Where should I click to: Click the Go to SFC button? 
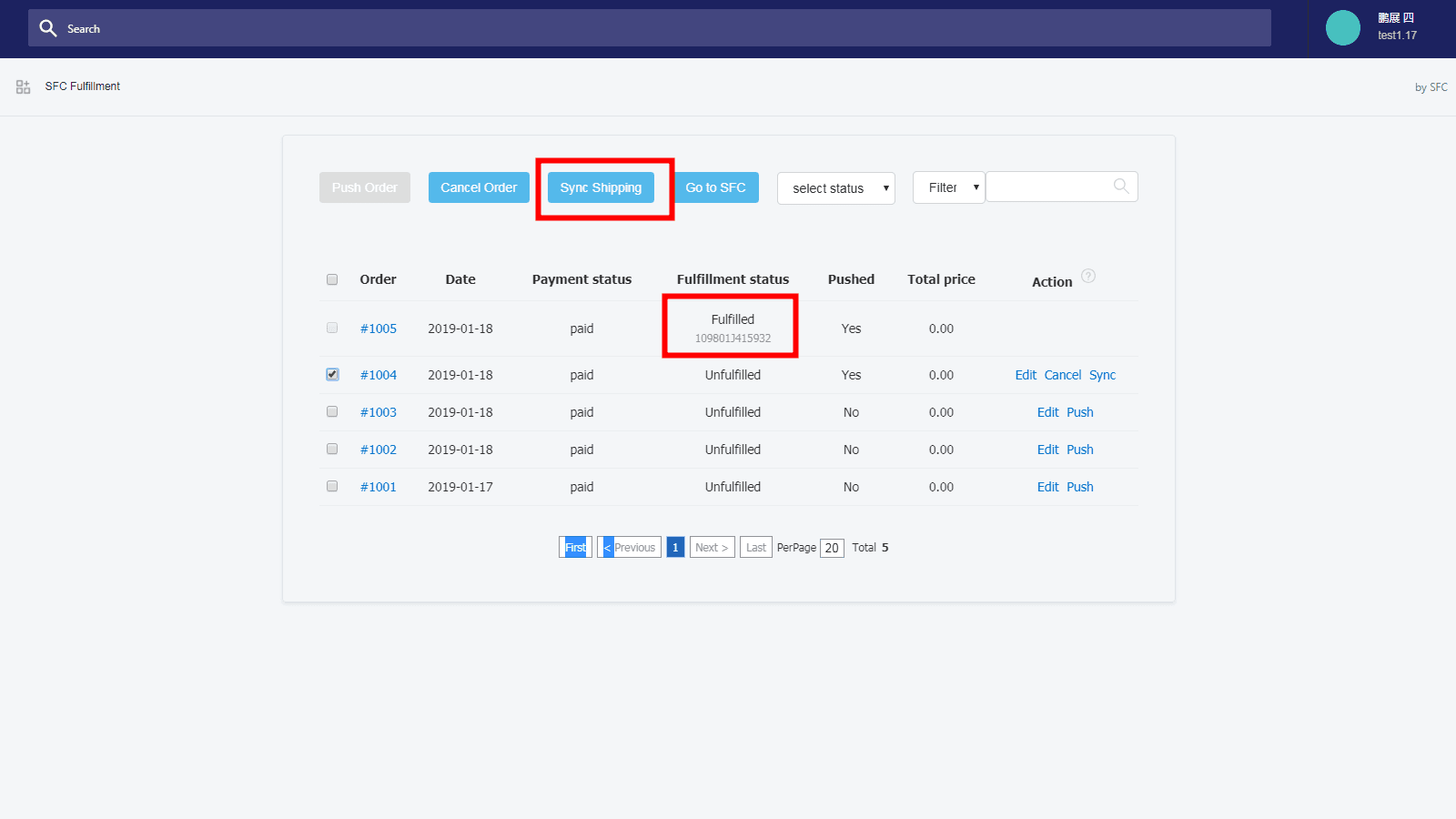click(x=715, y=187)
